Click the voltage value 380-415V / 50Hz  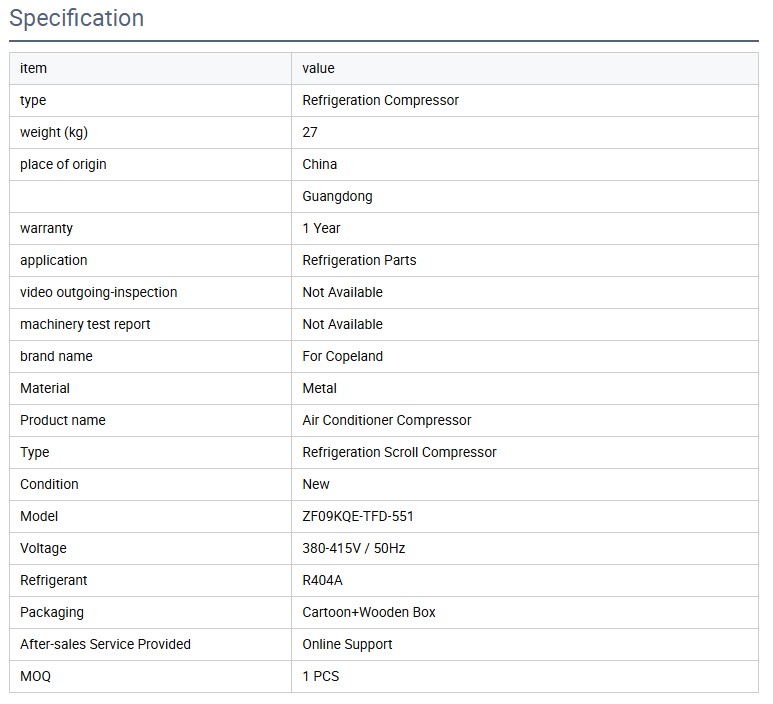pos(353,548)
